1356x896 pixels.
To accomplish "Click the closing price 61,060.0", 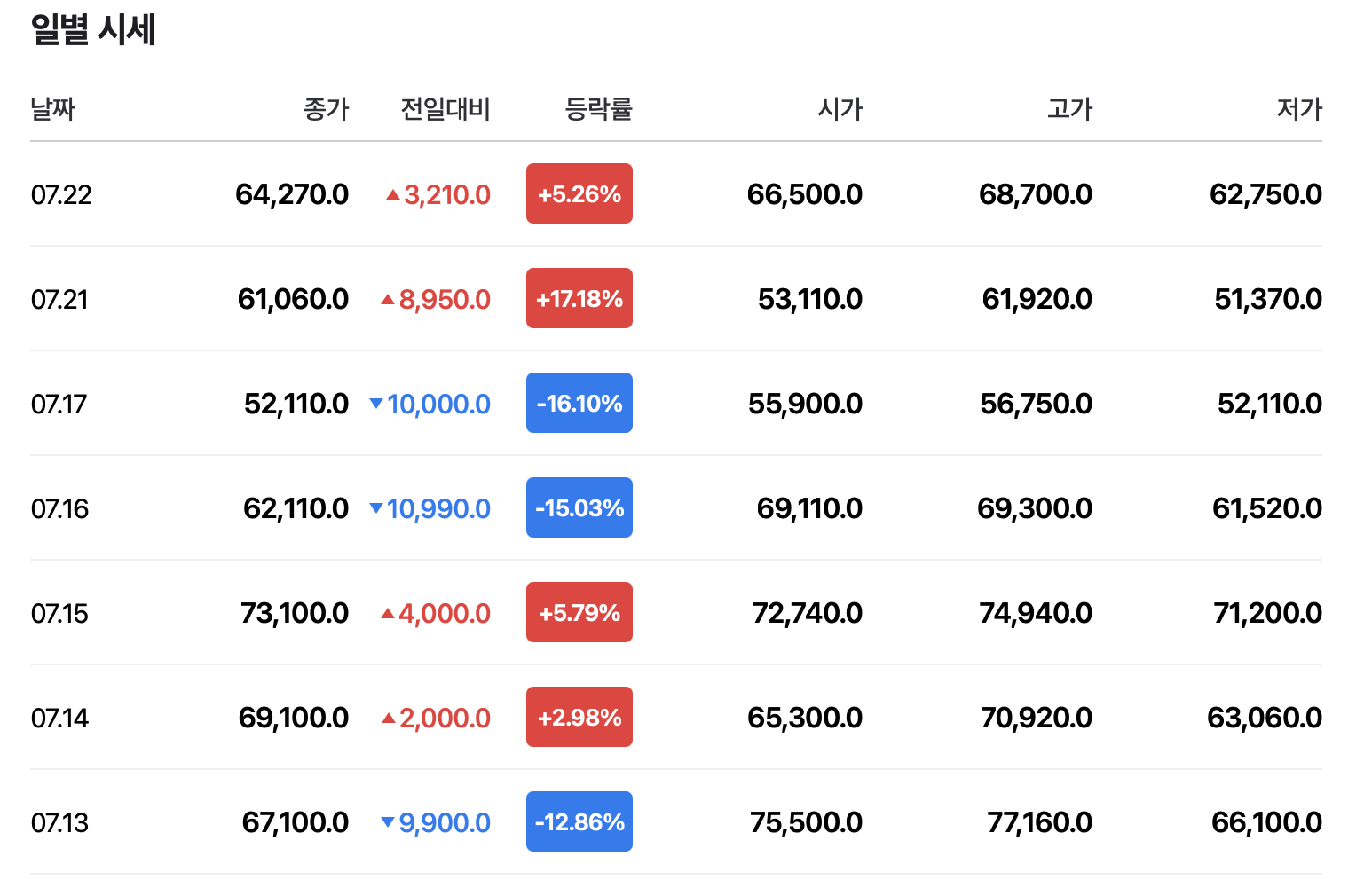I will (x=293, y=299).
